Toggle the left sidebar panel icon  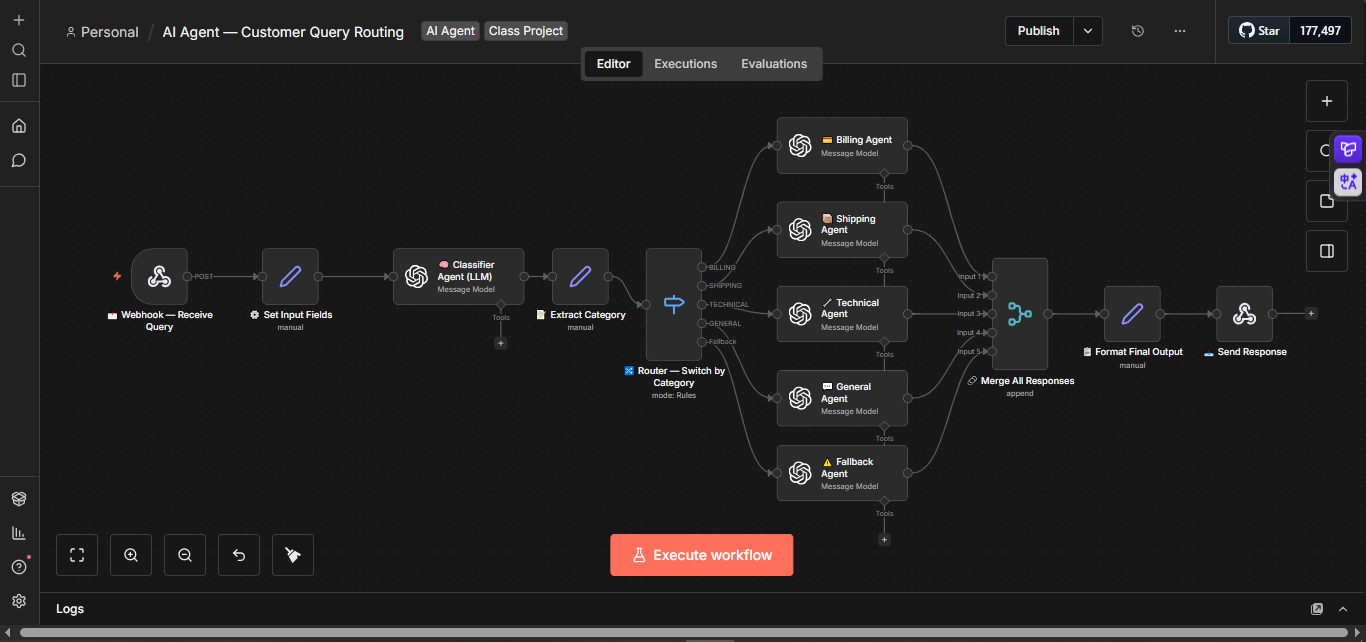click(x=19, y=80)
